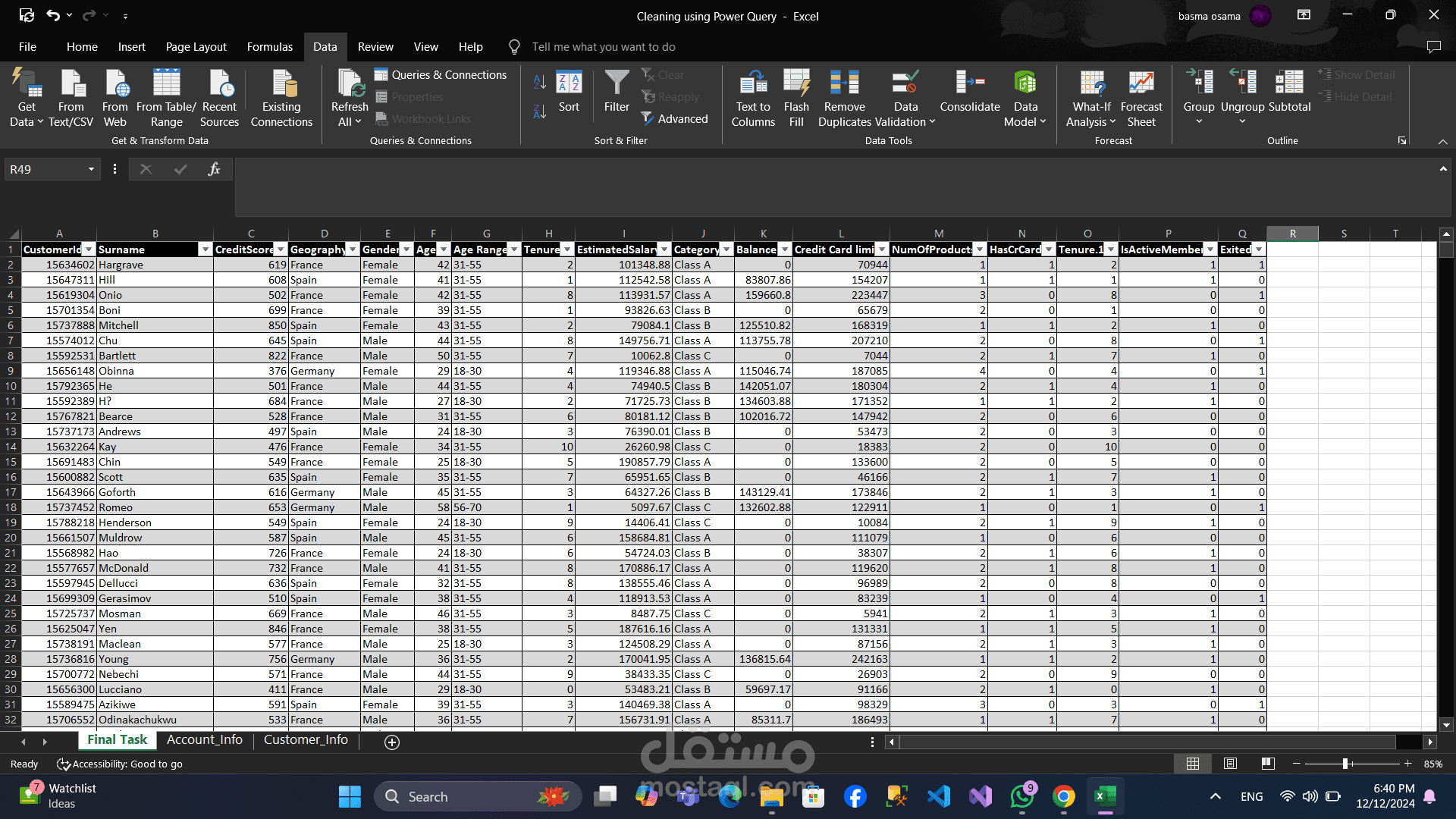Open Recent Sources
Image resolution: width=1456 pixels, height=819 pixels.
pos(219,99)
